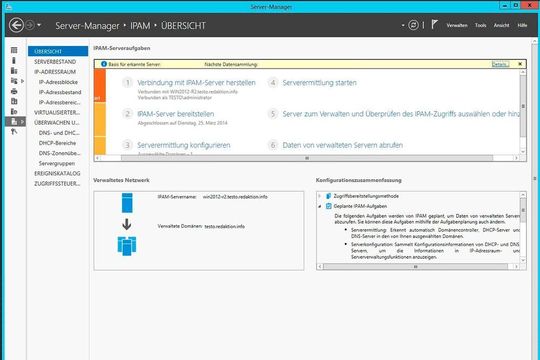Open the DNS- und DHC... navigation entry
Image resolution: width=540 pixels, height=360 pixels.
59,133
